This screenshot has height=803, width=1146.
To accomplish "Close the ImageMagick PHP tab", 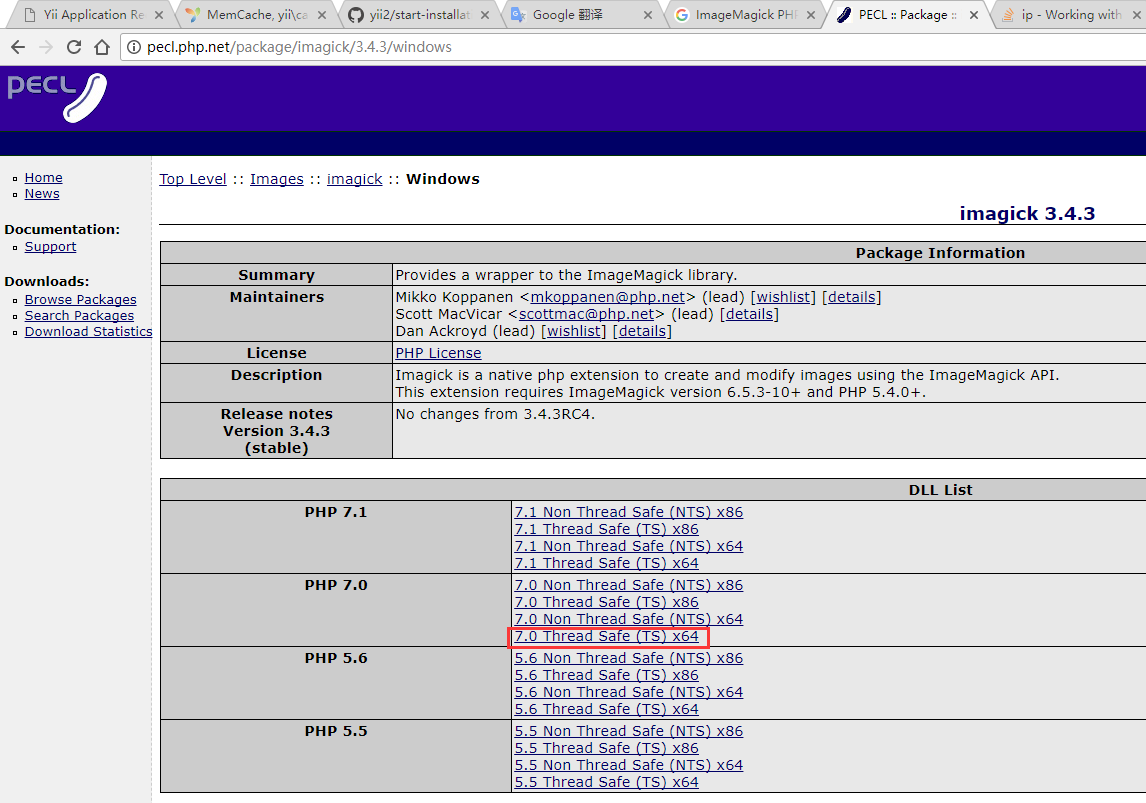I will click(x=811, y=15).
